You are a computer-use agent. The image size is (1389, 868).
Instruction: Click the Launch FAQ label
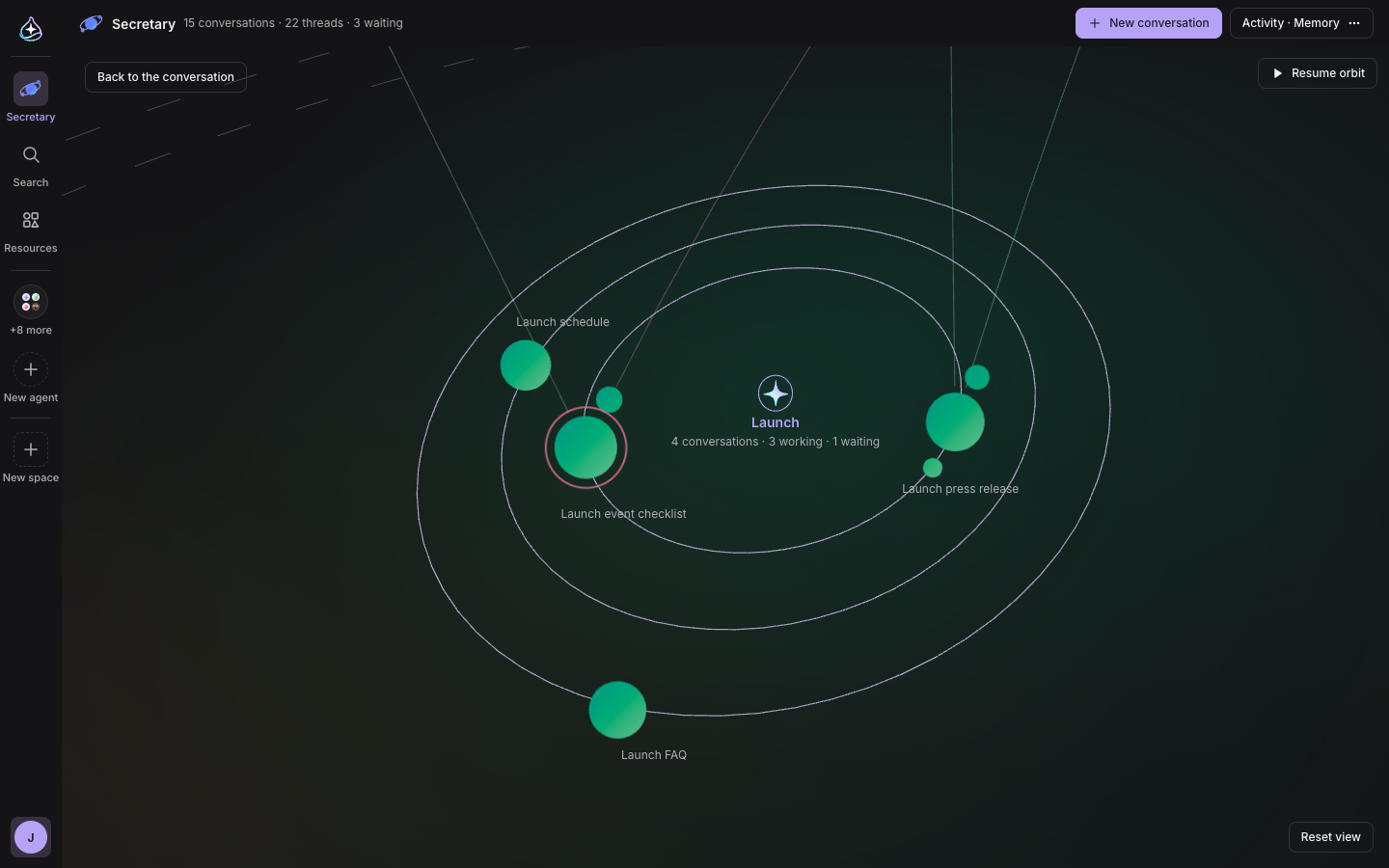pos(654,755)
